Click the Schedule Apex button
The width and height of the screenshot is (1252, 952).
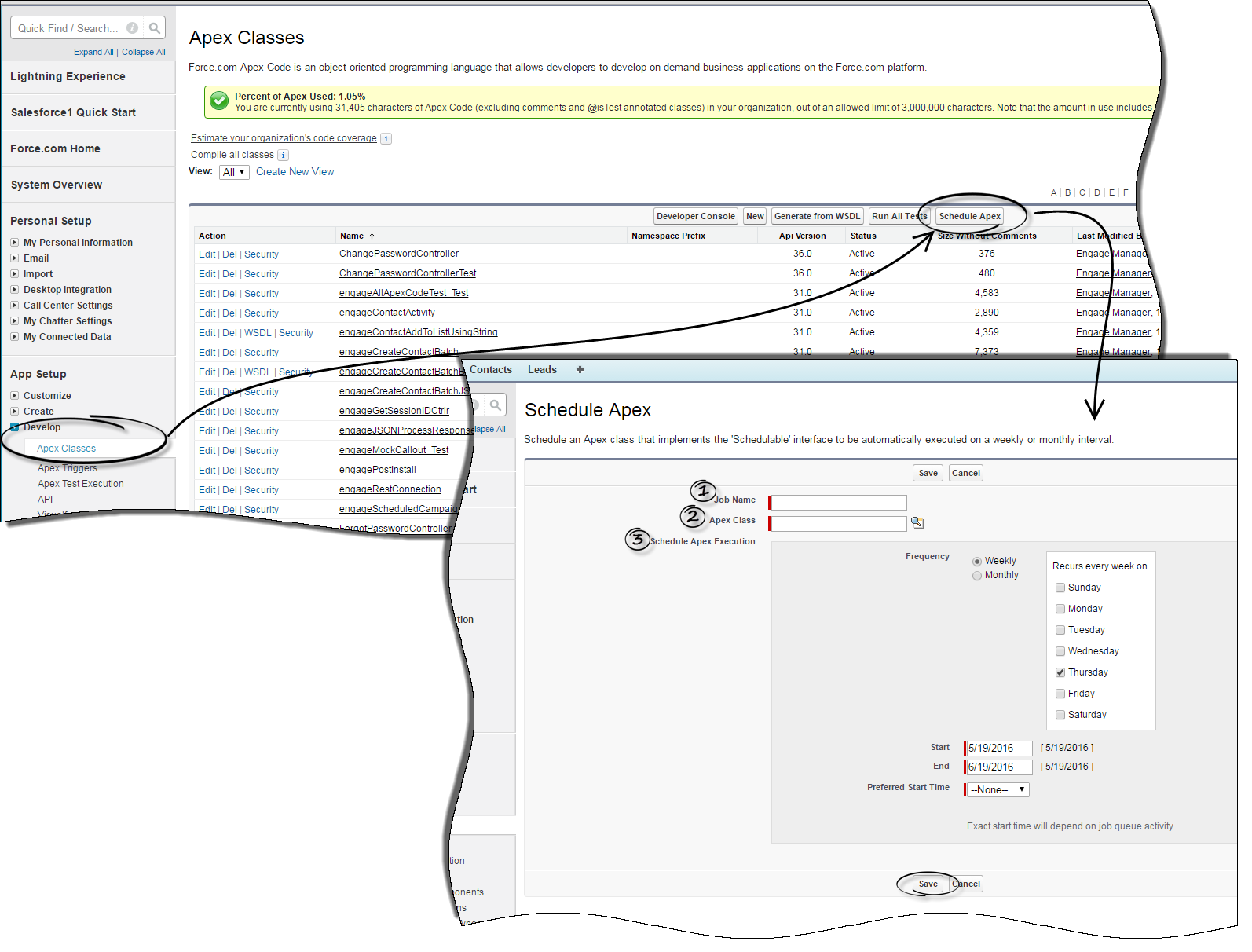click(969, 216)
